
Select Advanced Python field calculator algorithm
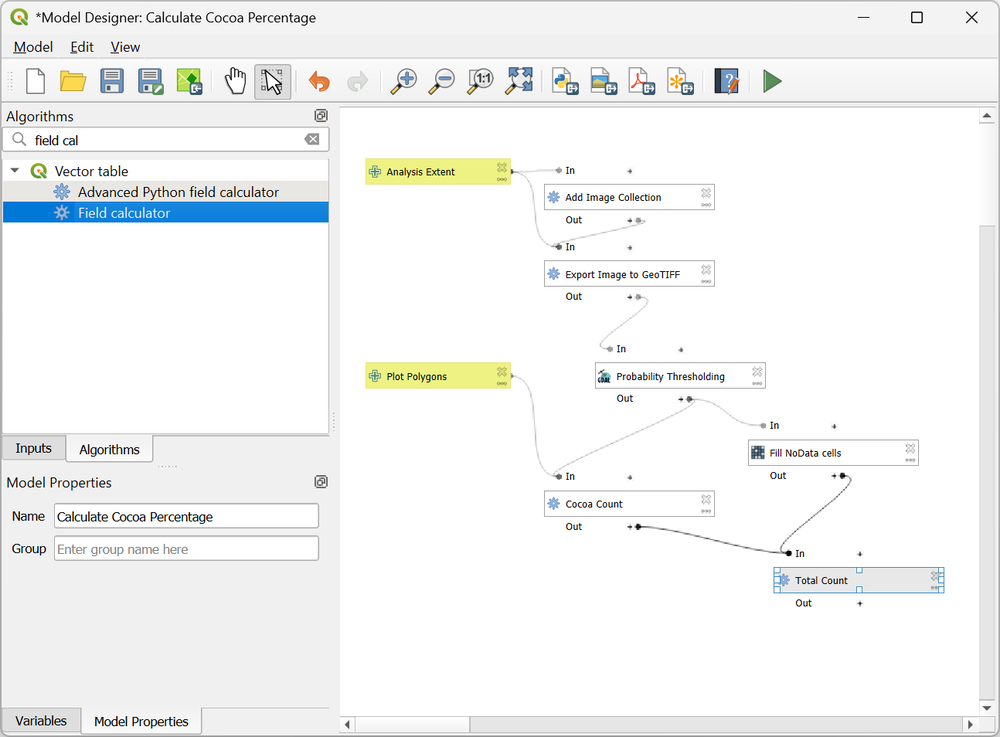(166, 192)
